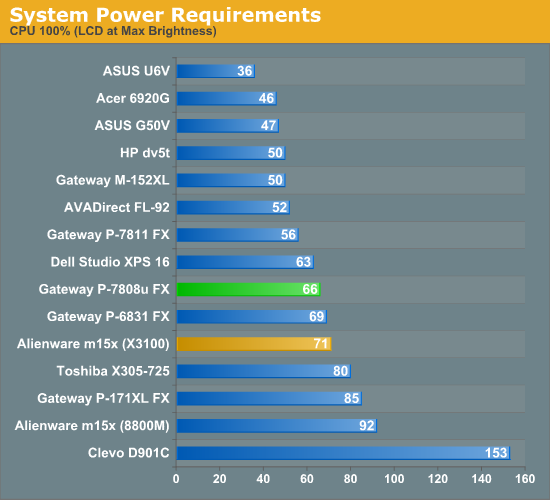
Task: Select the 'Gateway M-152XL' label
Action: point(113,180)
